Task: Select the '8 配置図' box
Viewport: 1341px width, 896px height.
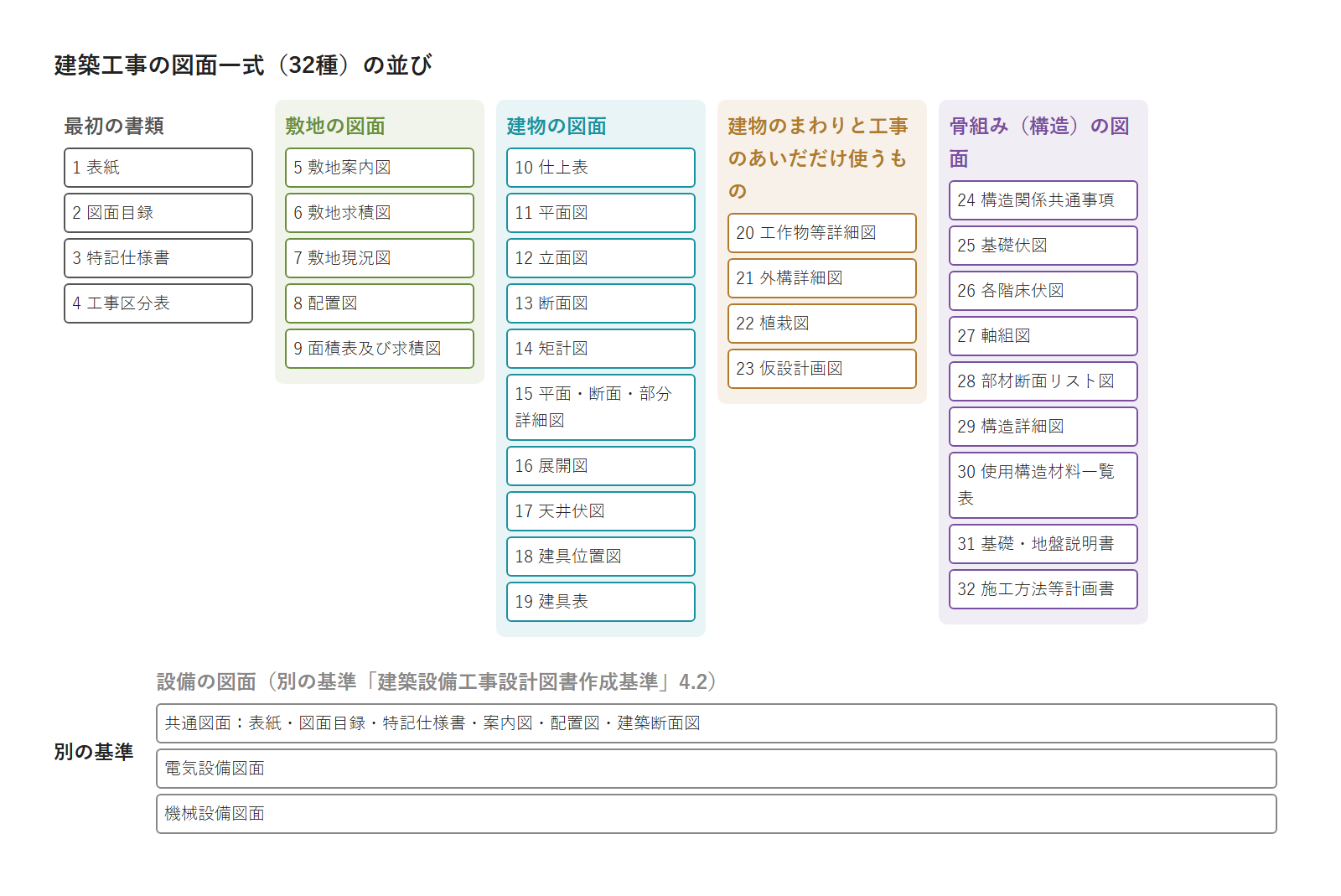Action: pyautogui.click(x=380, y=303)
